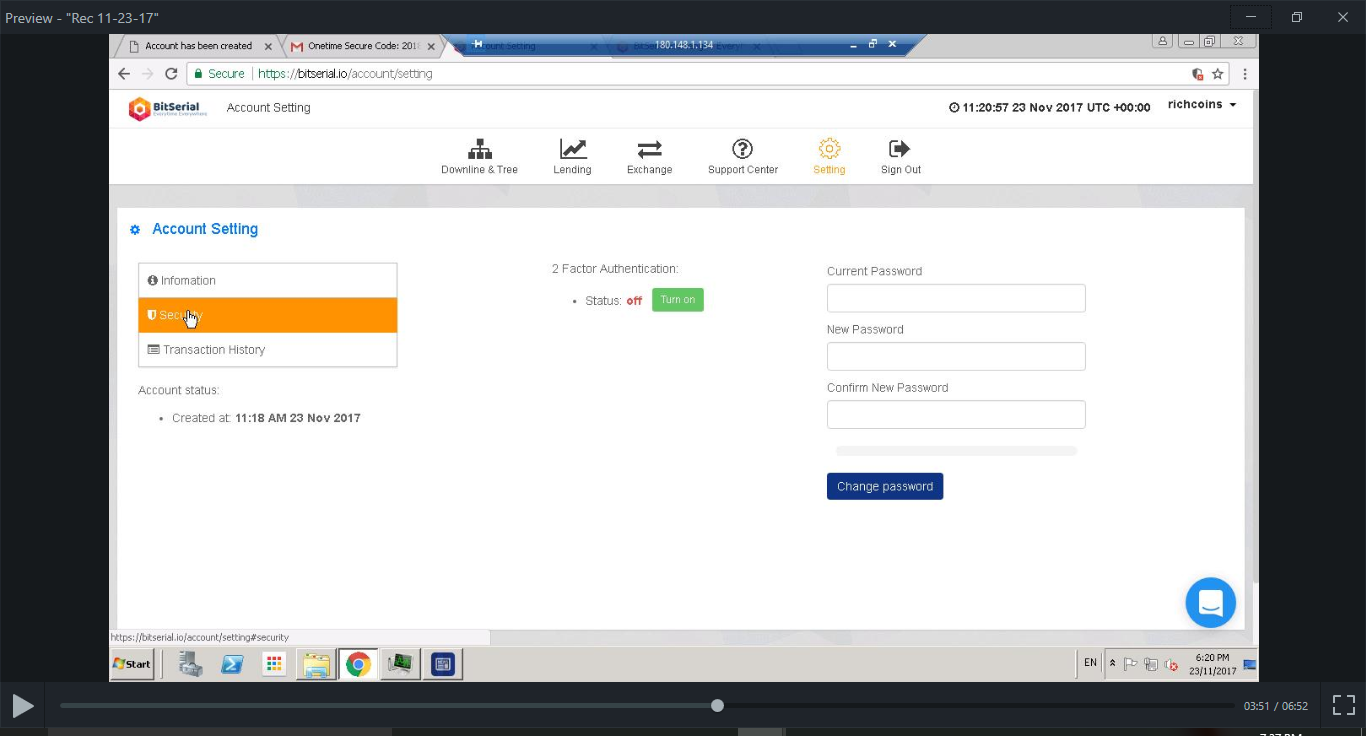This screenshot has width=1366, height=736.
Task: Click the Confirm New Password field
Action: 955,414
